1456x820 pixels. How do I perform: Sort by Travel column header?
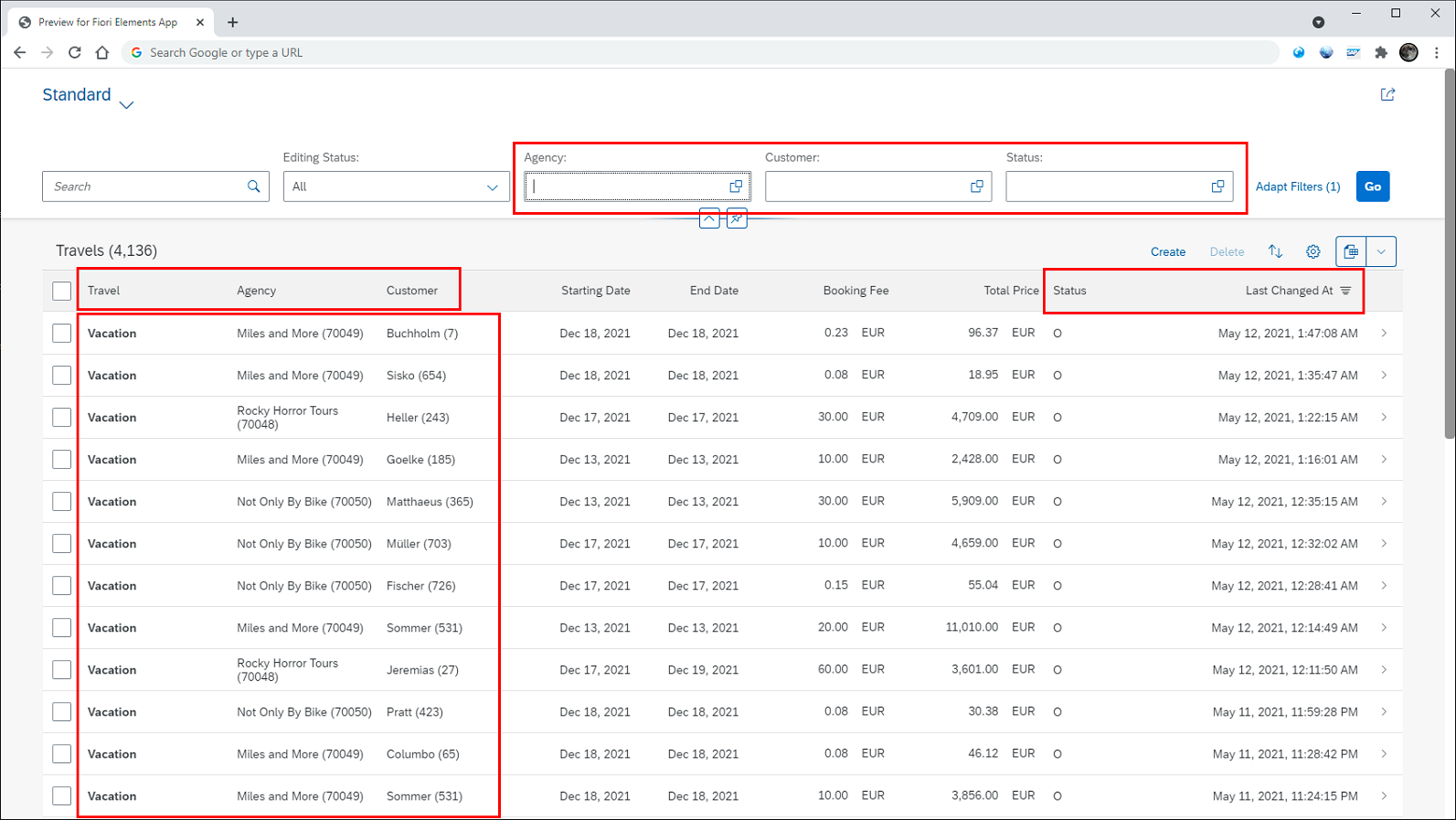point(103,291)
